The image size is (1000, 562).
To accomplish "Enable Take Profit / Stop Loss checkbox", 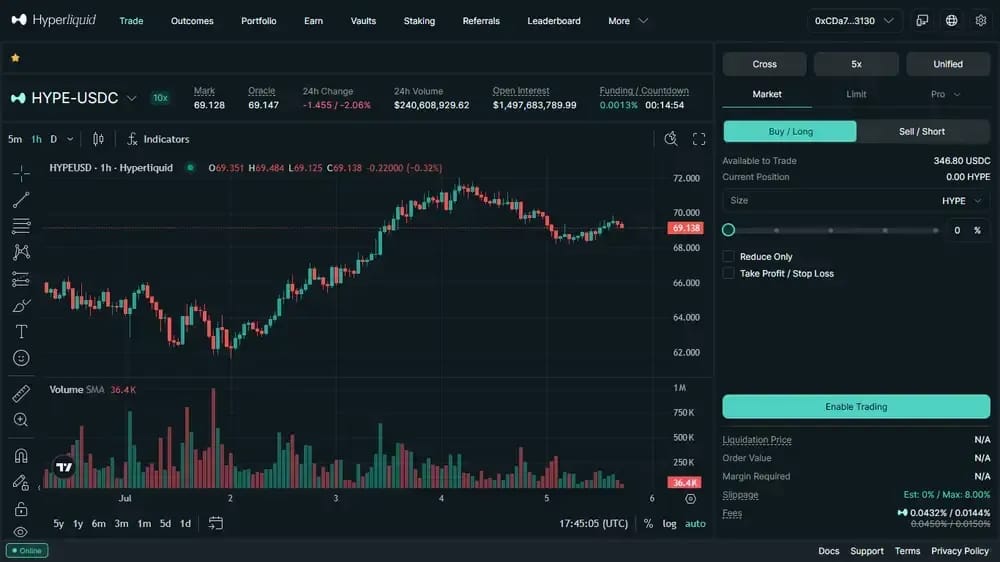I will (728, 273).
